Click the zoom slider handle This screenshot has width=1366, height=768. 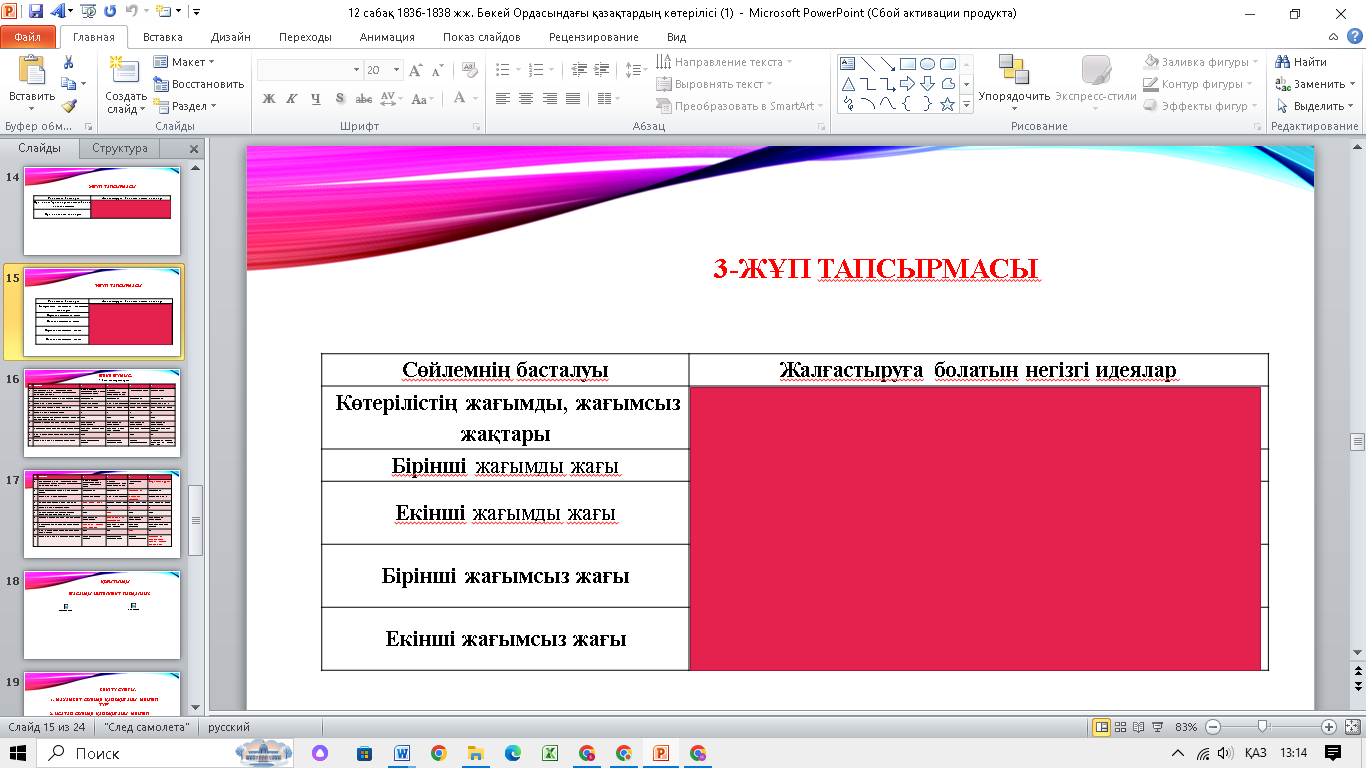pos(1263,727)
